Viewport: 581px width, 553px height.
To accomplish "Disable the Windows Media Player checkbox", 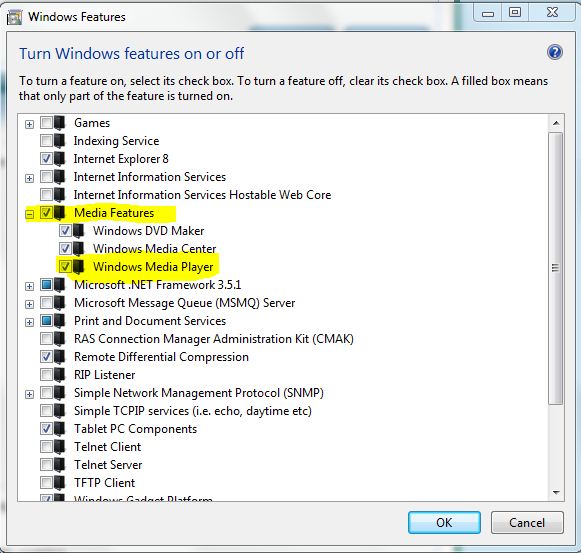I will click(x=65, y=266).
